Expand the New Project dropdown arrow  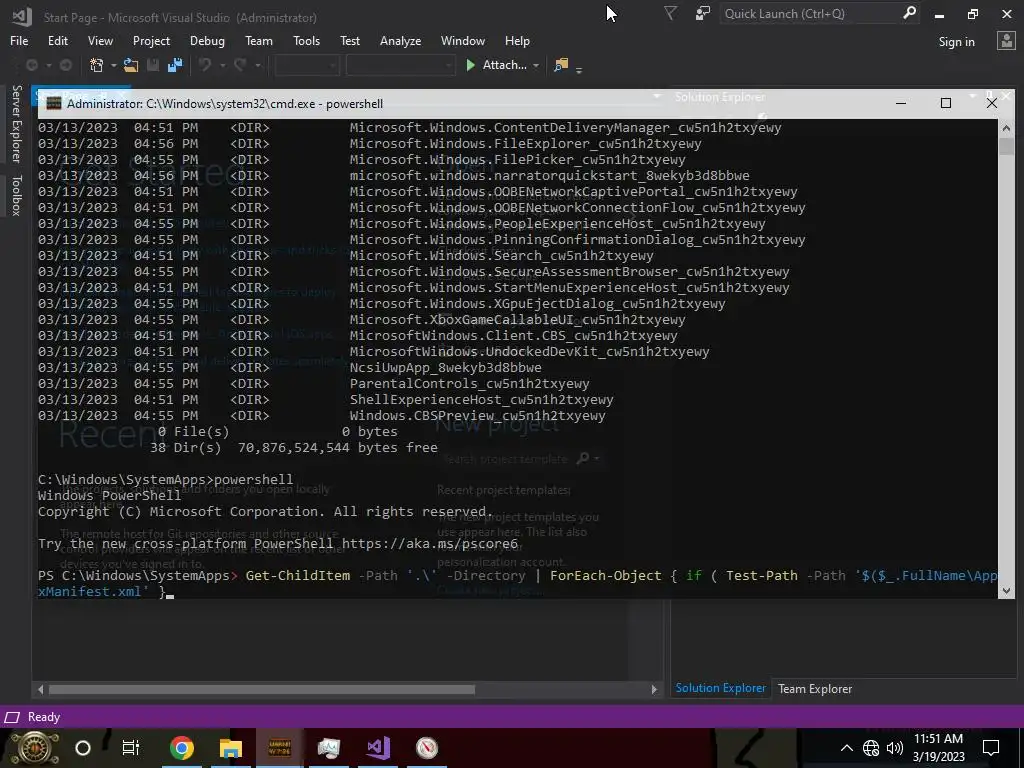[x=113, y=65]
